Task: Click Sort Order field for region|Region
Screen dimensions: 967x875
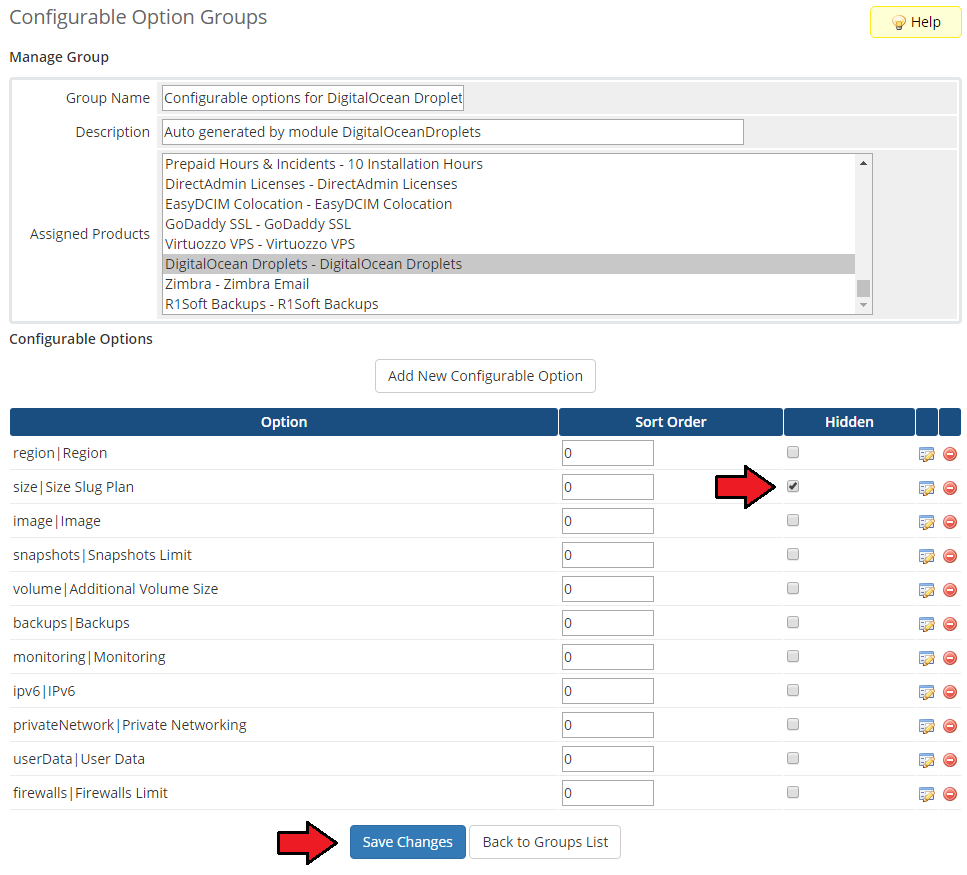Action: (607, 453)
